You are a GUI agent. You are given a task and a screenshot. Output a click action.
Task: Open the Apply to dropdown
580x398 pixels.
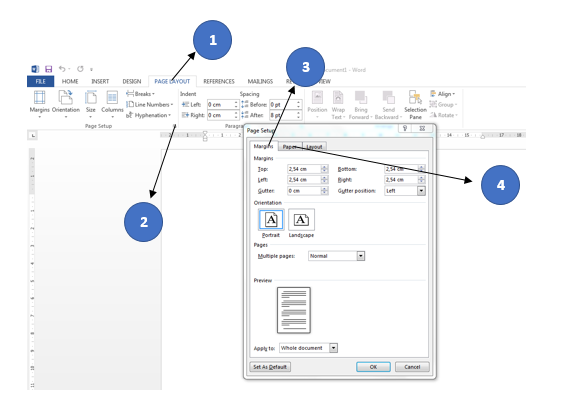[x=333, y=348]
